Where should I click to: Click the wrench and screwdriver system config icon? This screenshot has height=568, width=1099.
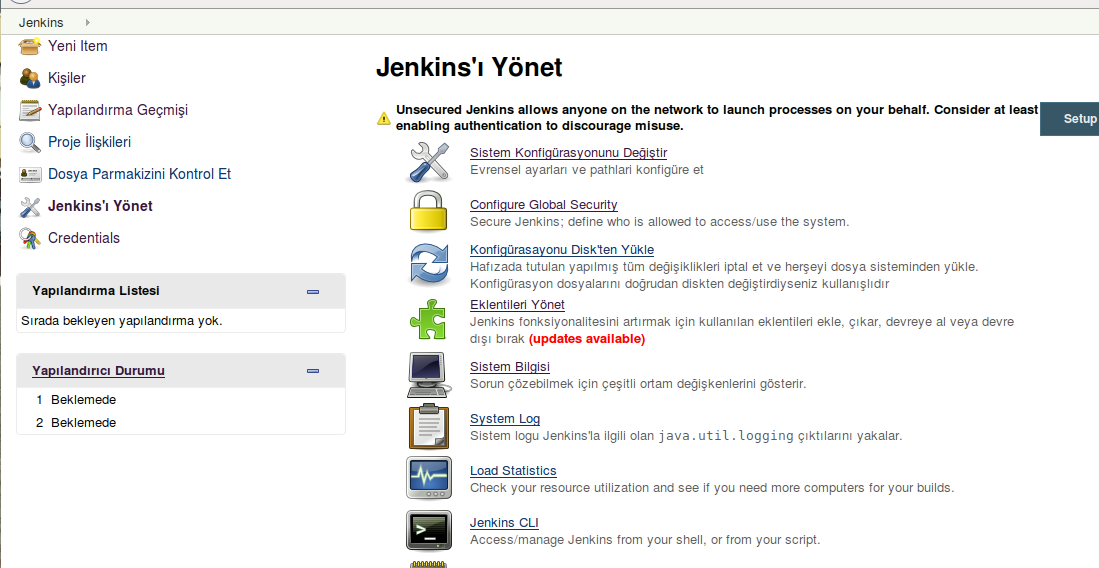point(429,161)
